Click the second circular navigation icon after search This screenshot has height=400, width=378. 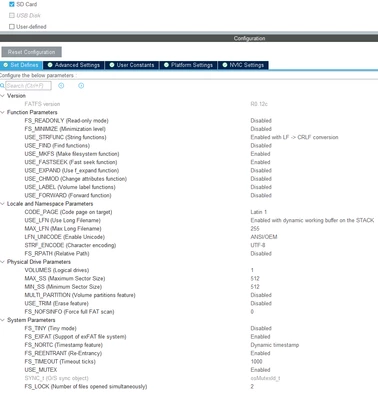pyautogui.click(x=81, y=86)
